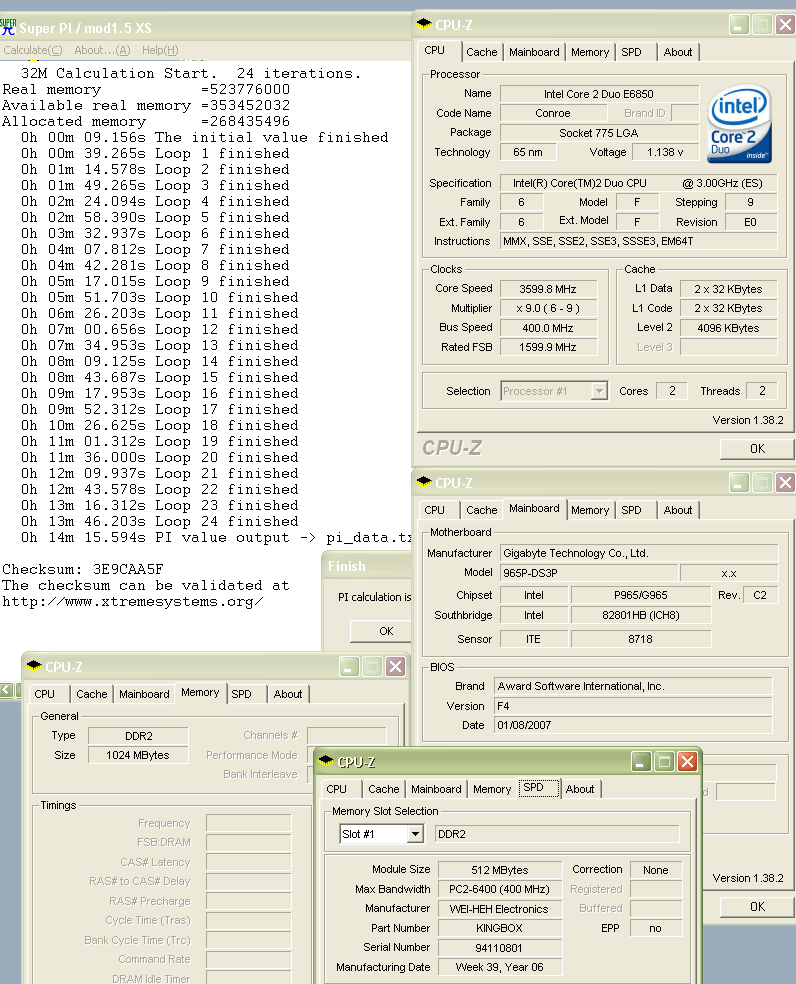Minimize the Memory CPU-Z window
Image resolution: width=796 pixels, height=984 pixels.
(348, 666)
